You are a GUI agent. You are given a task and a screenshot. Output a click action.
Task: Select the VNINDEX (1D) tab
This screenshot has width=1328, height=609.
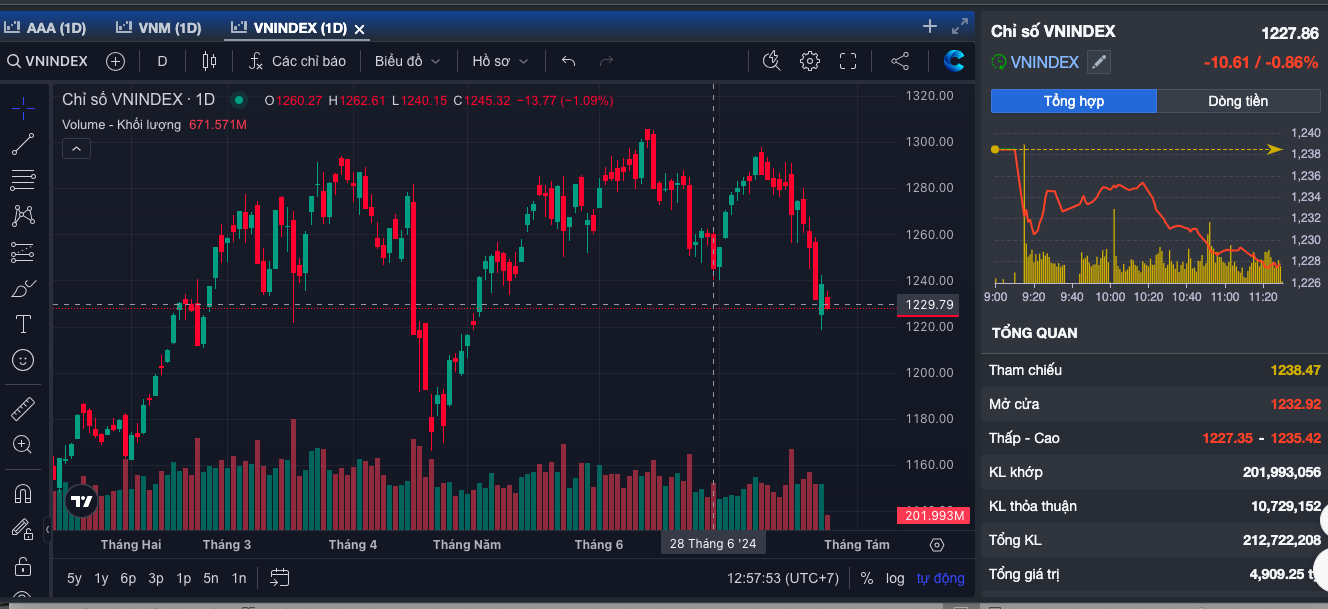point(289,28)
